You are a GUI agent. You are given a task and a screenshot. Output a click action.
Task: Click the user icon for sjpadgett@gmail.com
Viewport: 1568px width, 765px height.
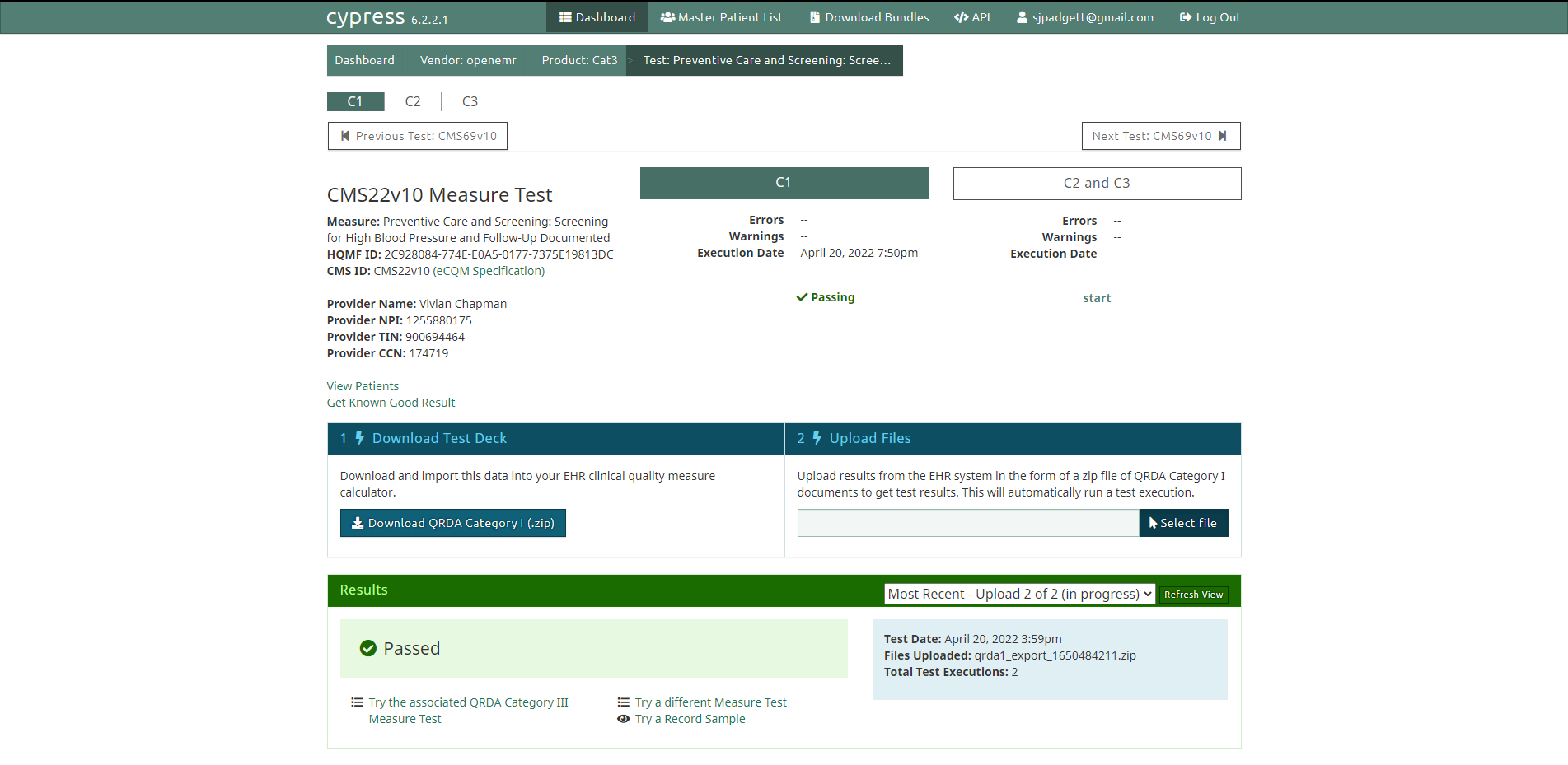pos(1021,16)
